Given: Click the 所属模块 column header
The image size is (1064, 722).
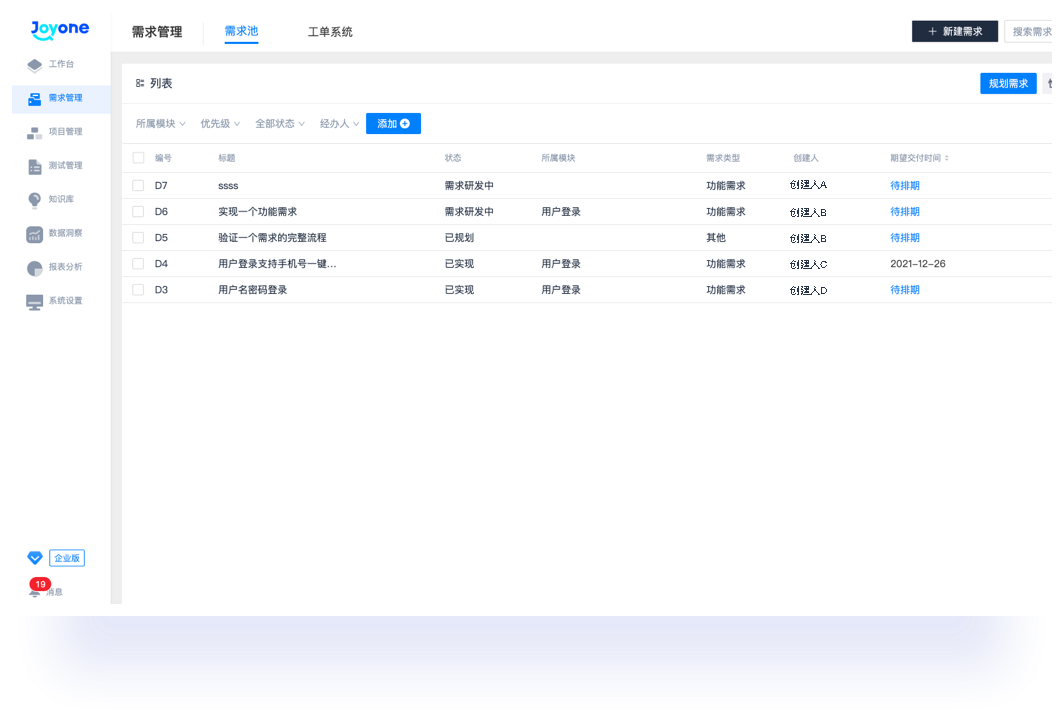Looking at the screenshot, I should pos(558,158).
